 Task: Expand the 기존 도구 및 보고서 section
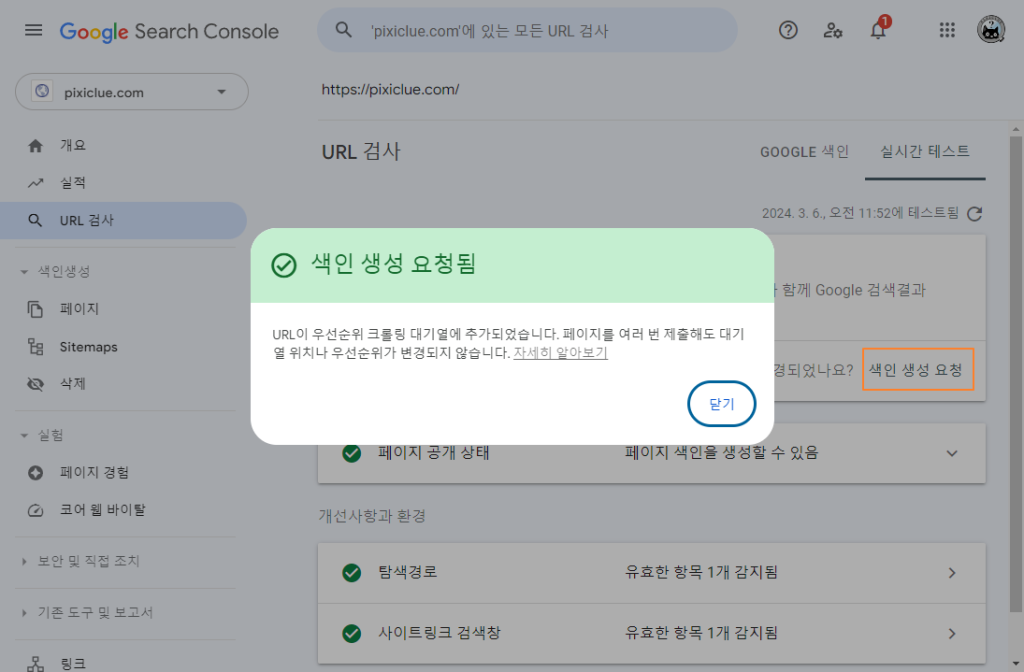[x=24, y=613]
